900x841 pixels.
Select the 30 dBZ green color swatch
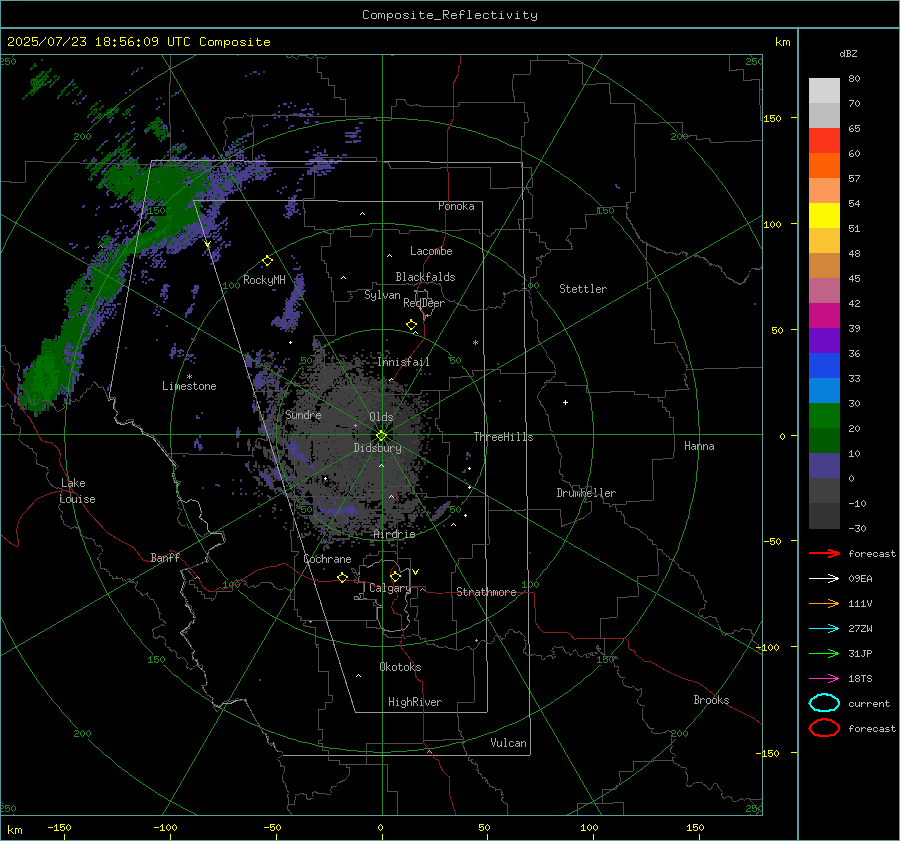click(x=824, y=415)
